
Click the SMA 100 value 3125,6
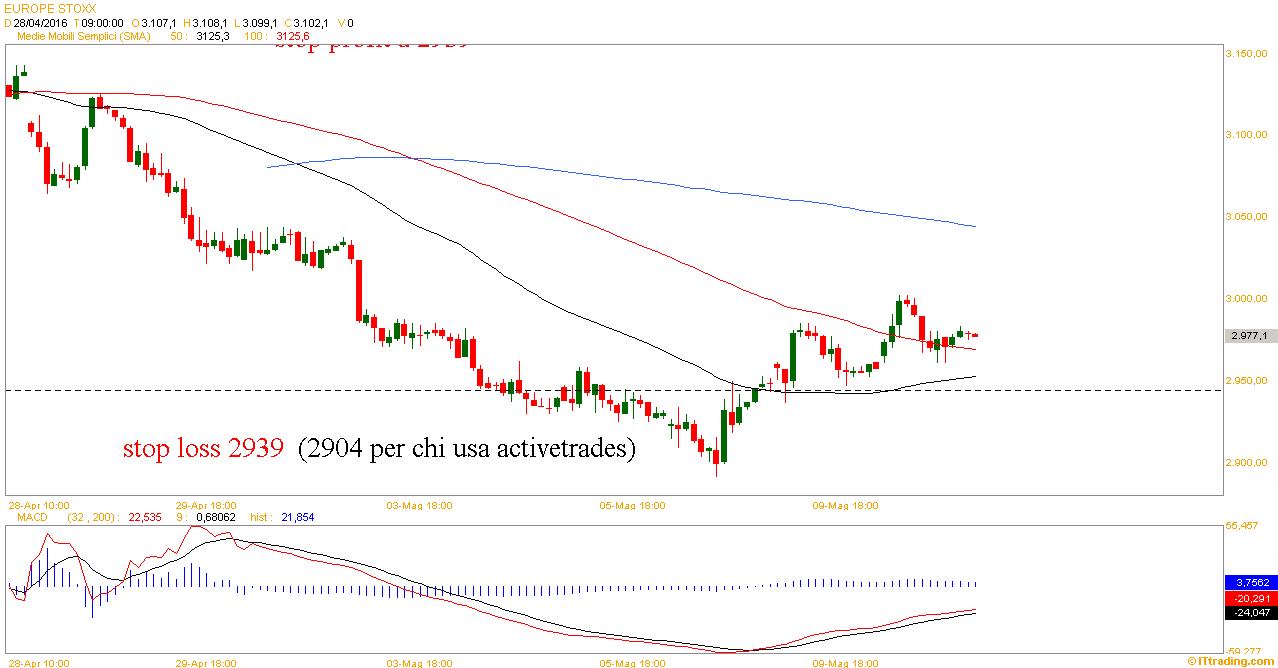coord(293,36)
